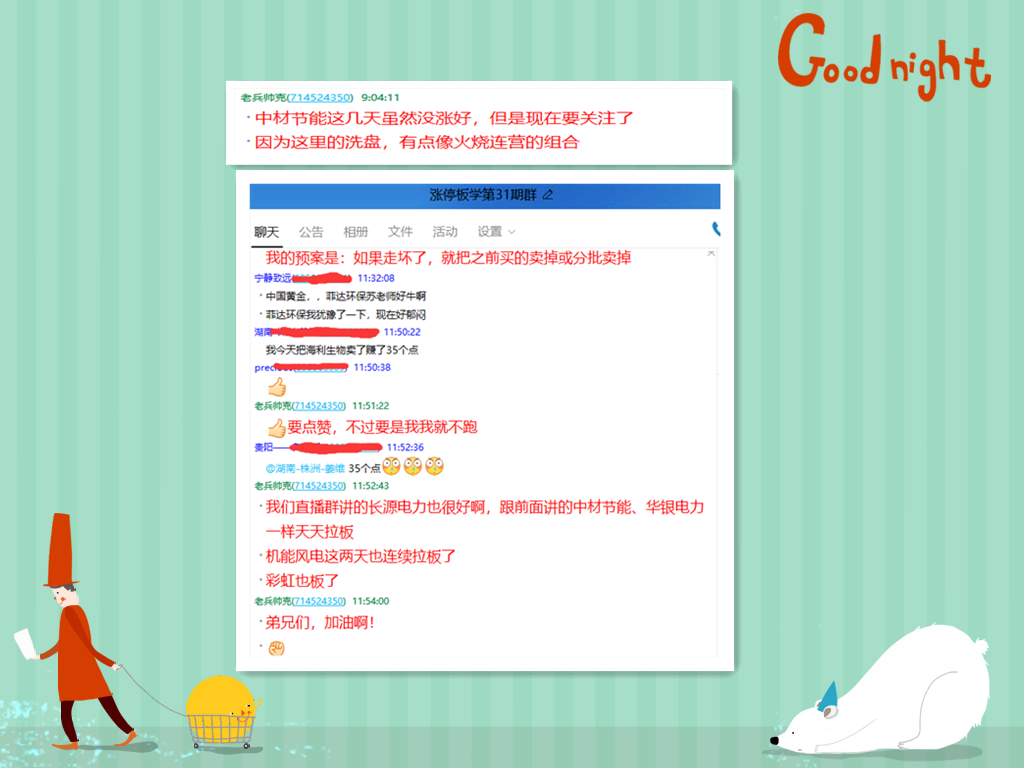Click the group title 涨停板学第31期群

click(x=484, y=196)
